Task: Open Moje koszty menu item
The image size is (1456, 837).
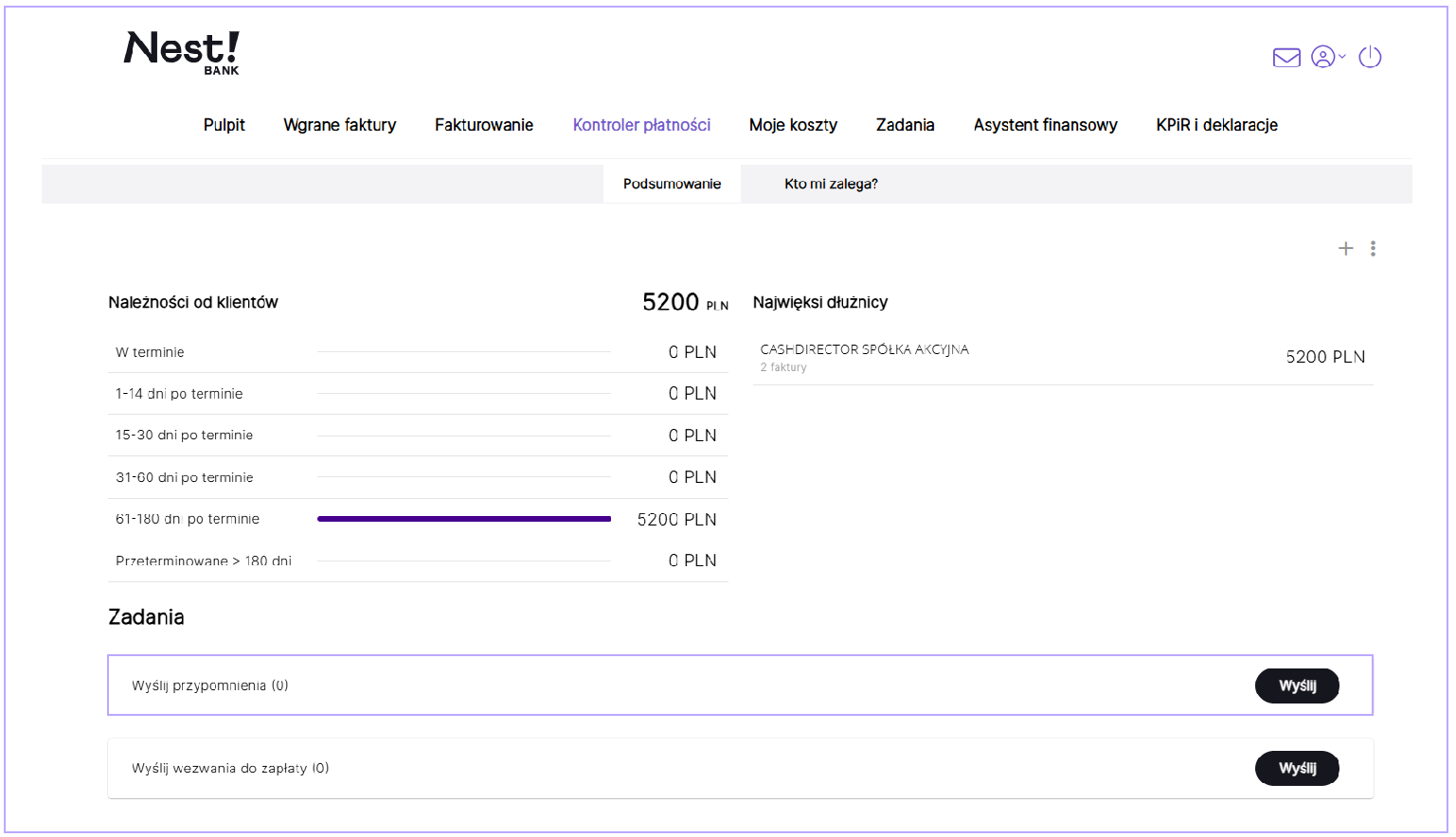Action: click(793, 125)
